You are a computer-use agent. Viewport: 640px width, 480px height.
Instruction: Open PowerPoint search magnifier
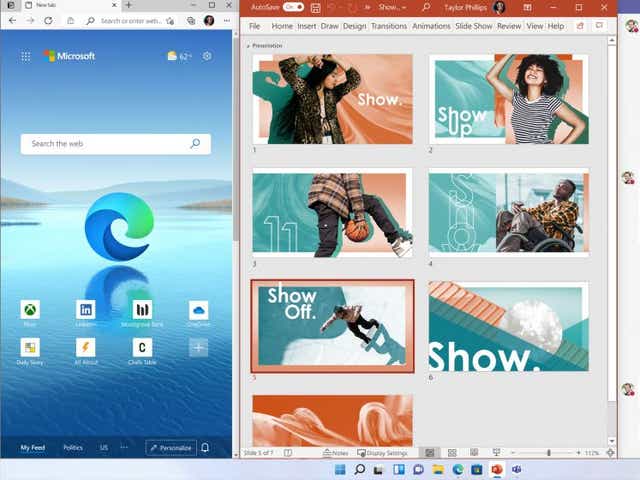[x=426, y=7]
